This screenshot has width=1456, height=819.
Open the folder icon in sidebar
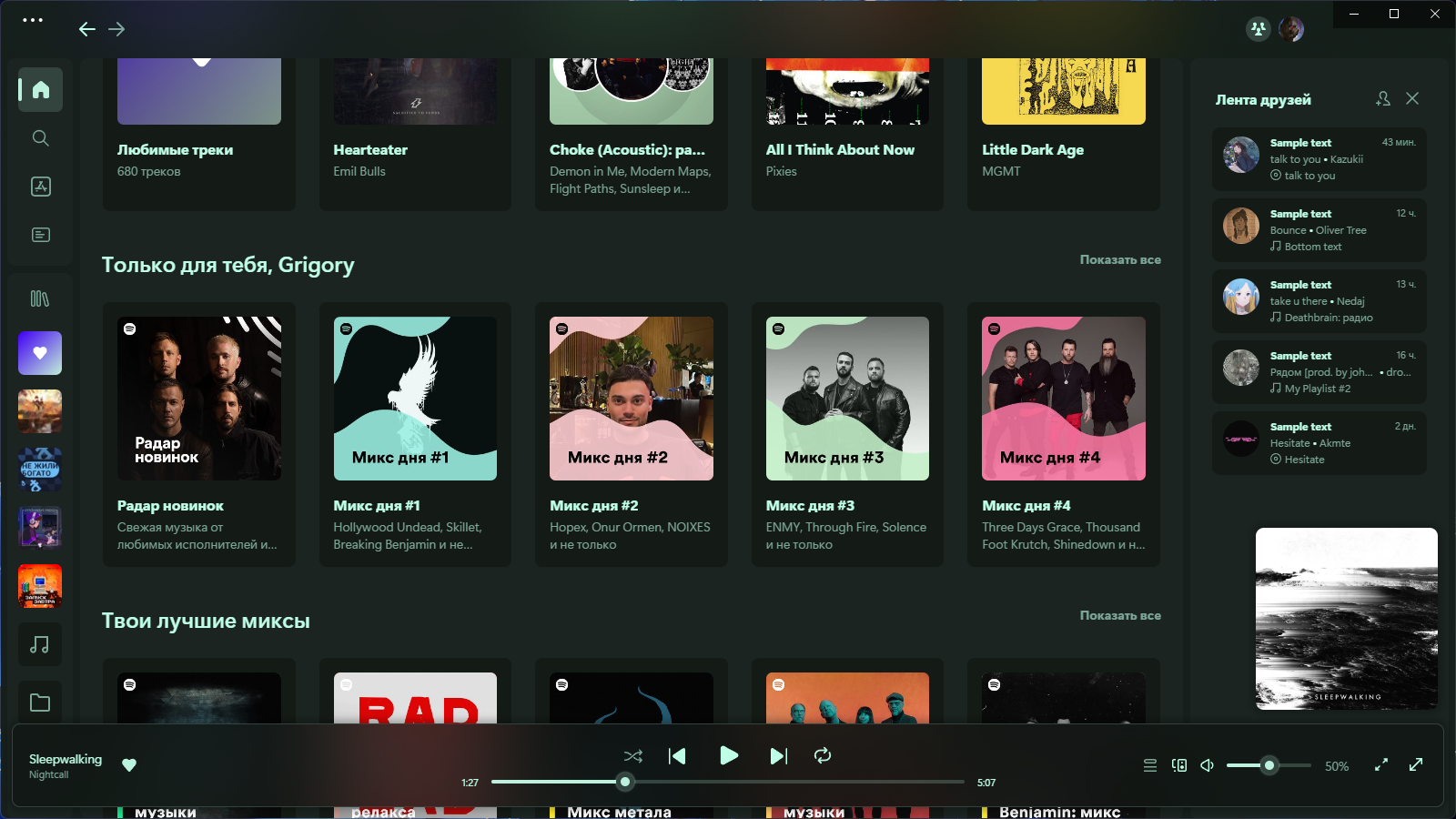pyautogui.click(x=40, y=703)
